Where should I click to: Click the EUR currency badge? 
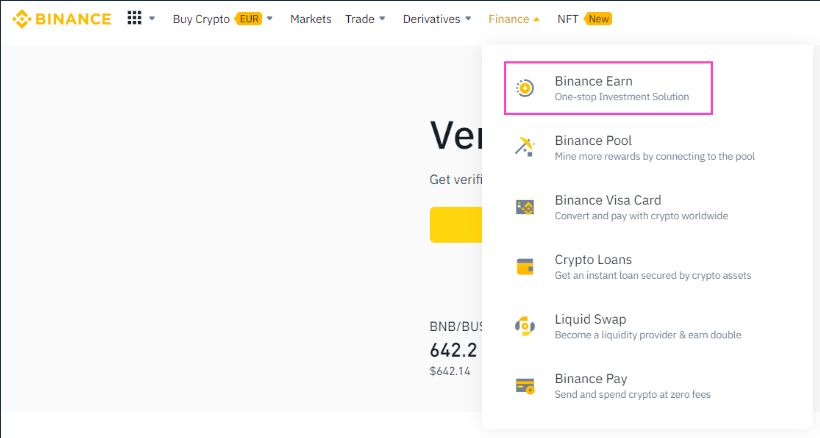(x=249, y=19)
